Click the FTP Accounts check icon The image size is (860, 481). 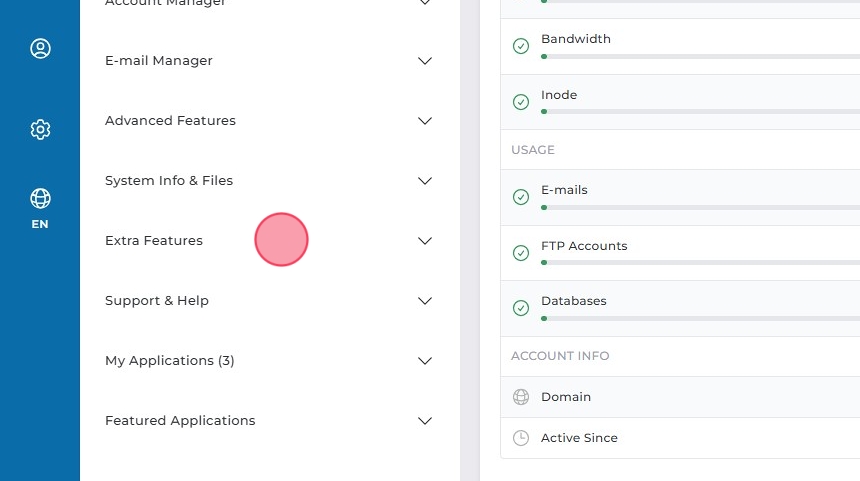(520, 253)
